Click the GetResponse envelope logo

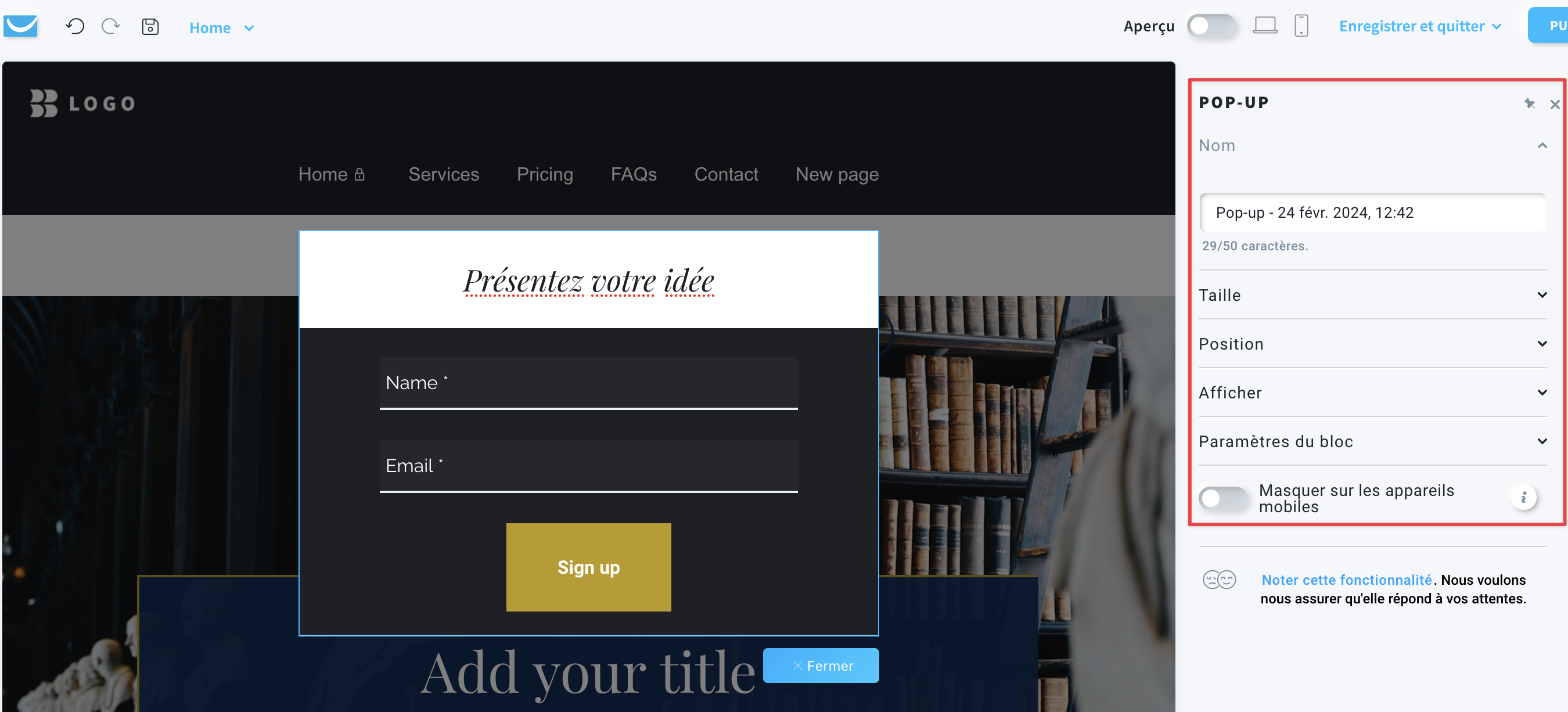tap(21, 26)
